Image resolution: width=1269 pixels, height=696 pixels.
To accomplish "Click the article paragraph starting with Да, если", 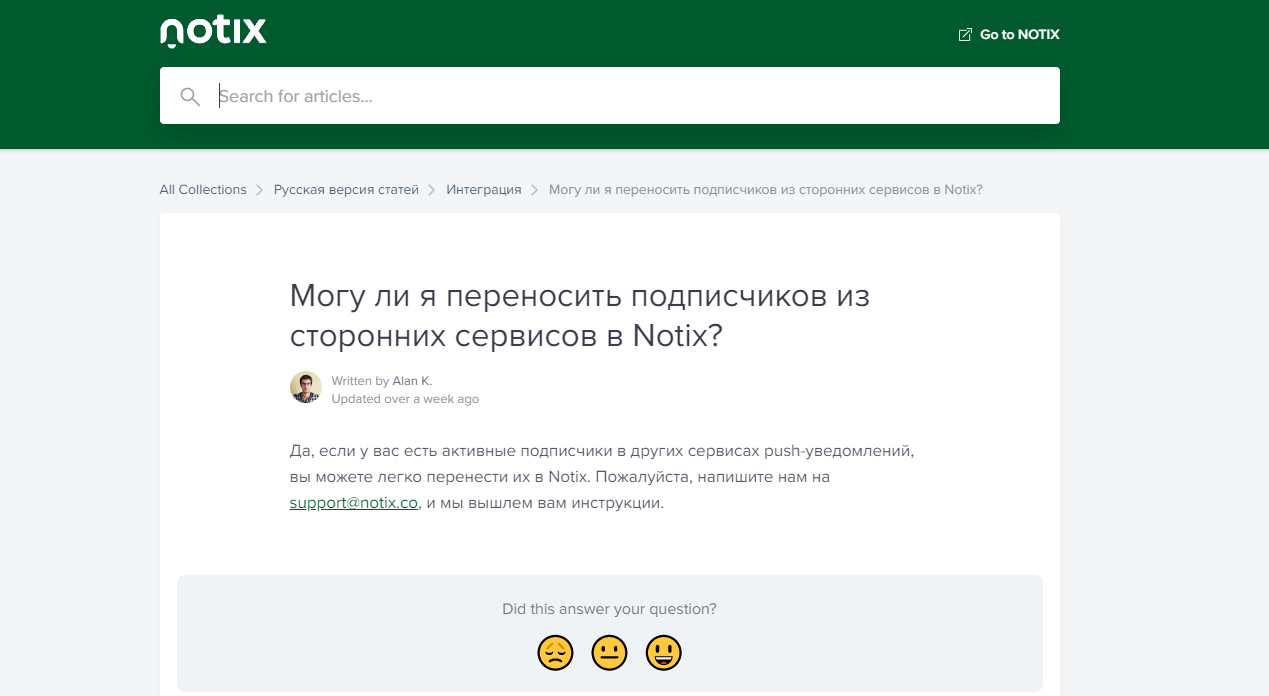I will pyautogui.click(x=602, y=477).
